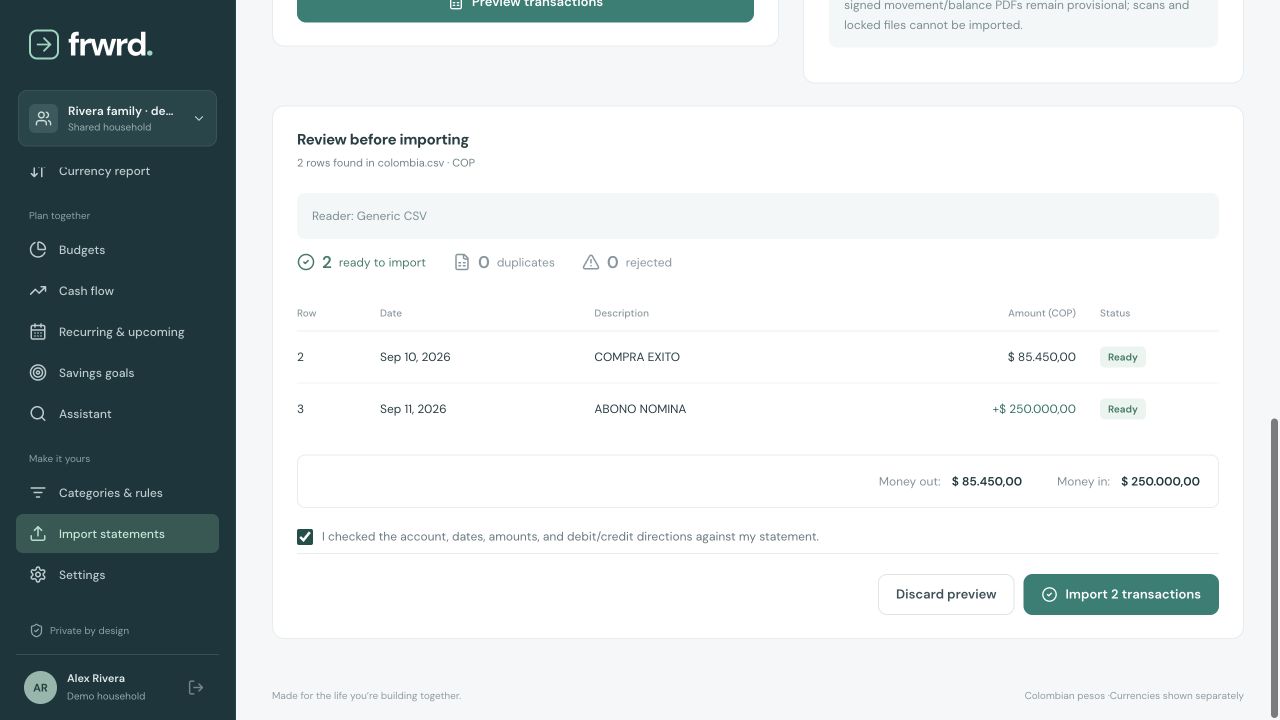Uncheck the statement verification checkbox
The height and width of the screenshot is (720, 1280).
pyautogui.click(x=305, y=537)
